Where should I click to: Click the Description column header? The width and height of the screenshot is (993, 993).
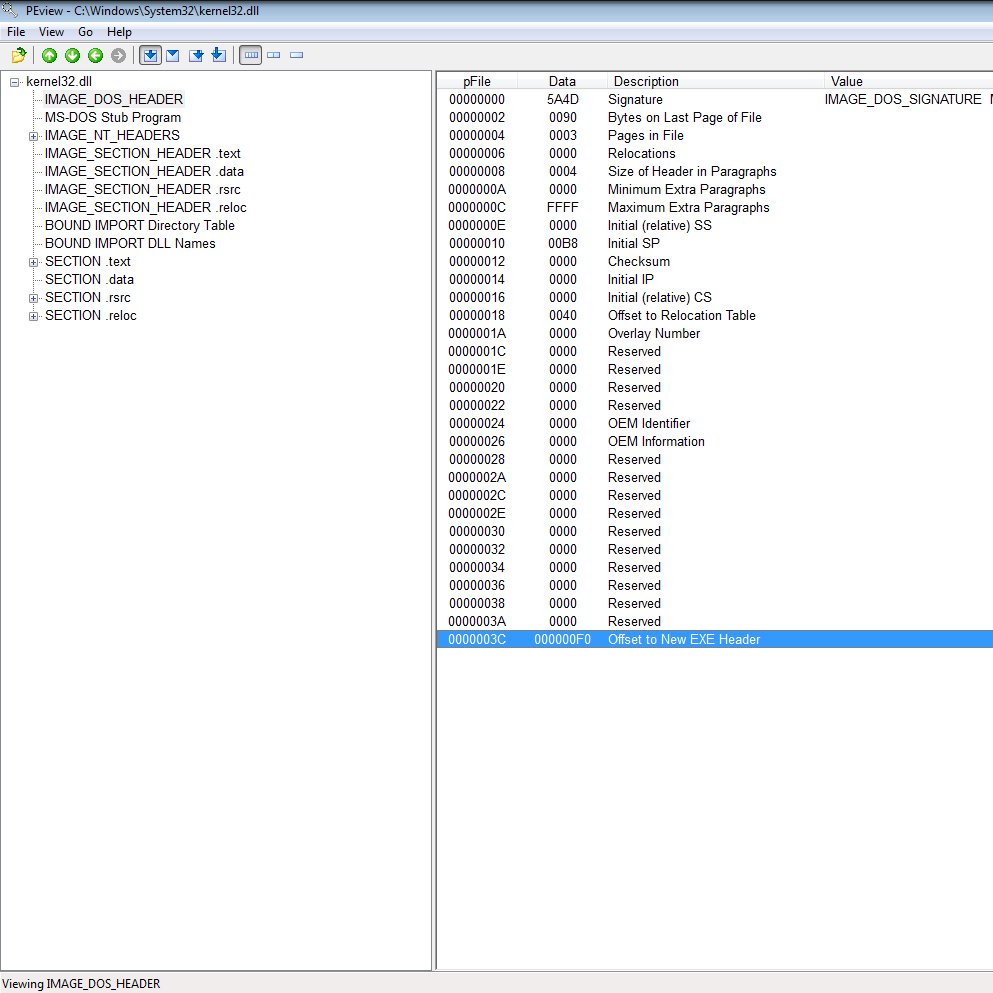[716, 81]
